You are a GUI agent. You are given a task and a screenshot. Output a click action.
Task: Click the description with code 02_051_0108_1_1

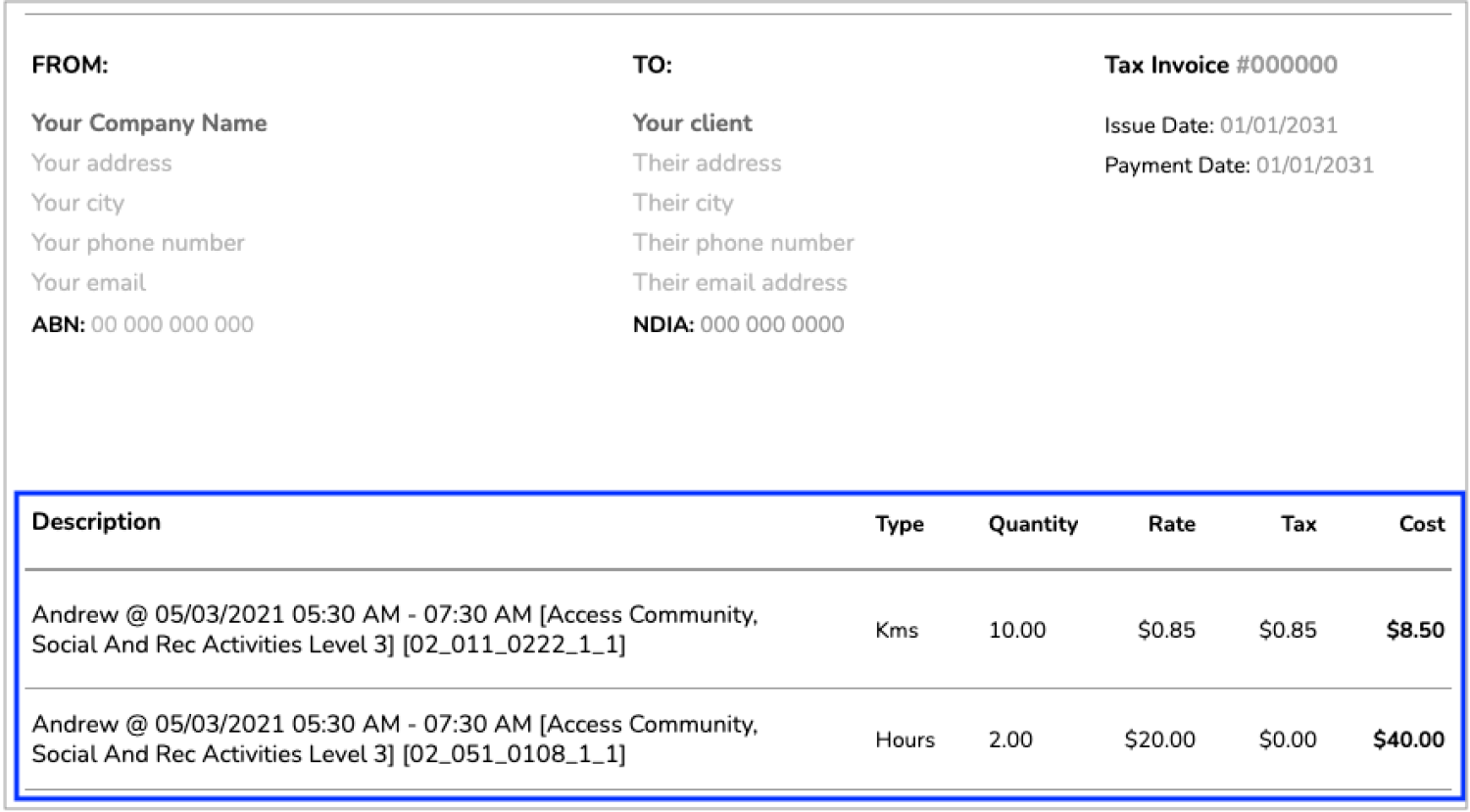pos(395,740)
